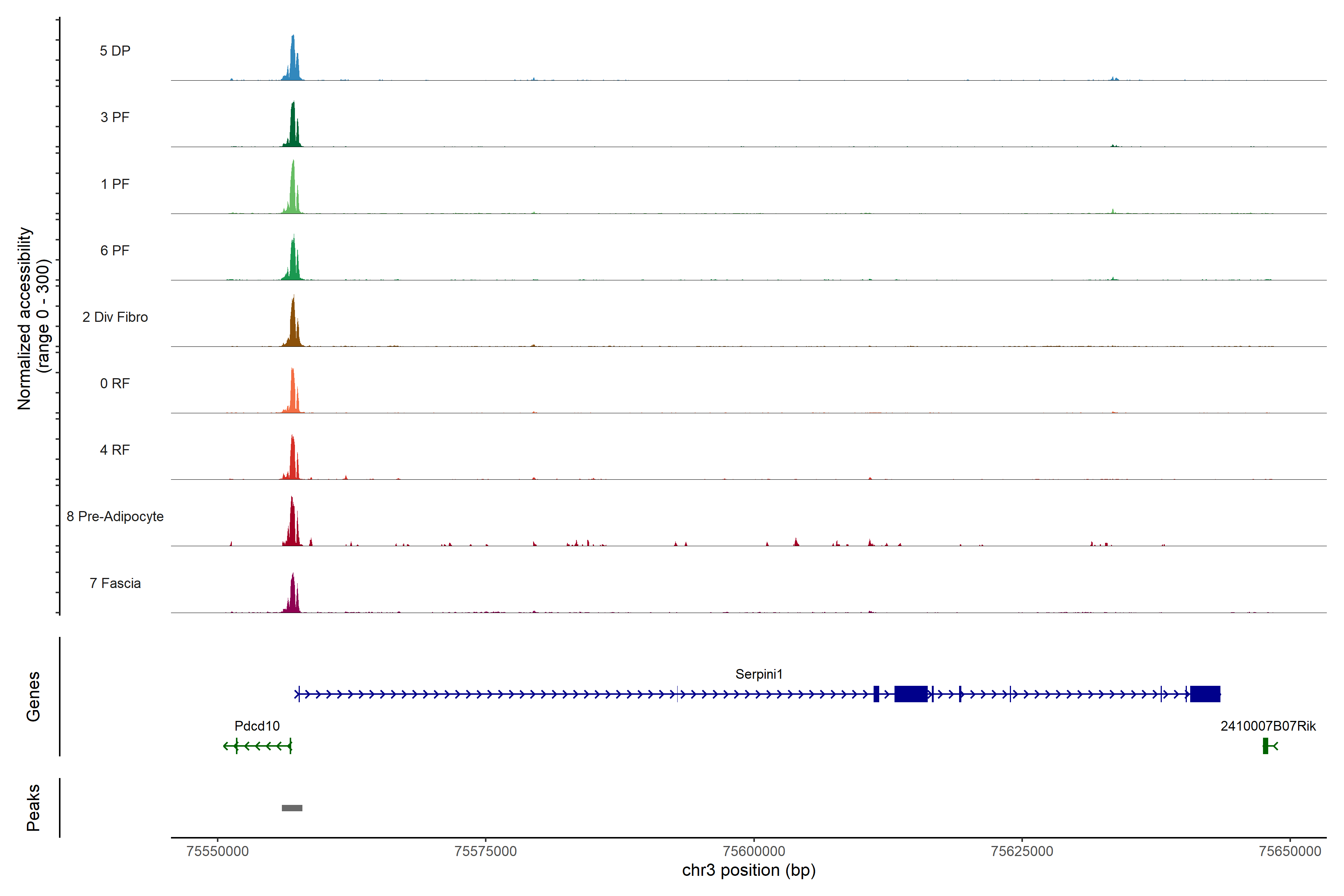Click the large last Serpini1 exon block

click(1205, 694)
